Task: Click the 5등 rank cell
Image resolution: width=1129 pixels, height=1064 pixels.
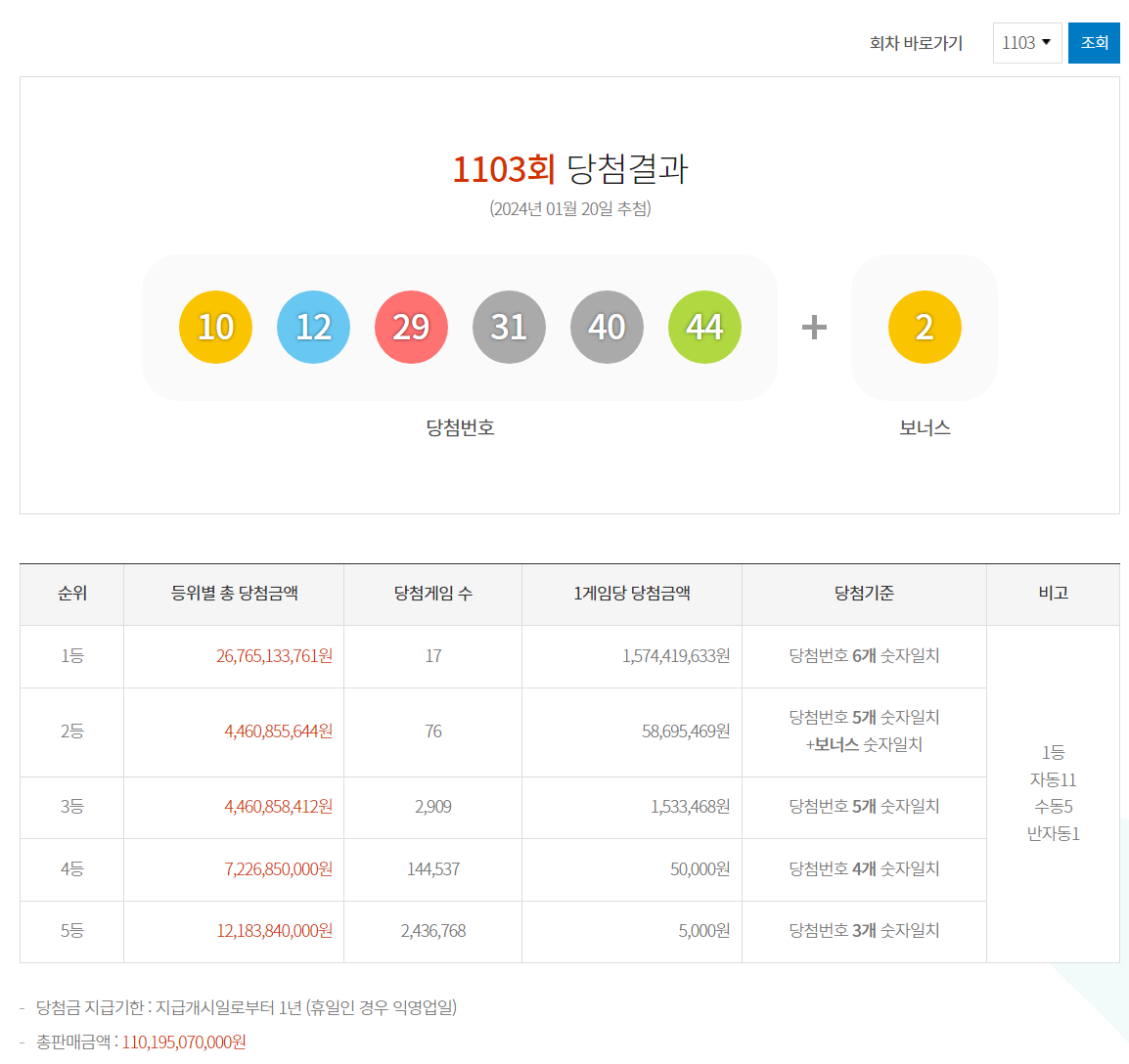Action: click(72, 931)
